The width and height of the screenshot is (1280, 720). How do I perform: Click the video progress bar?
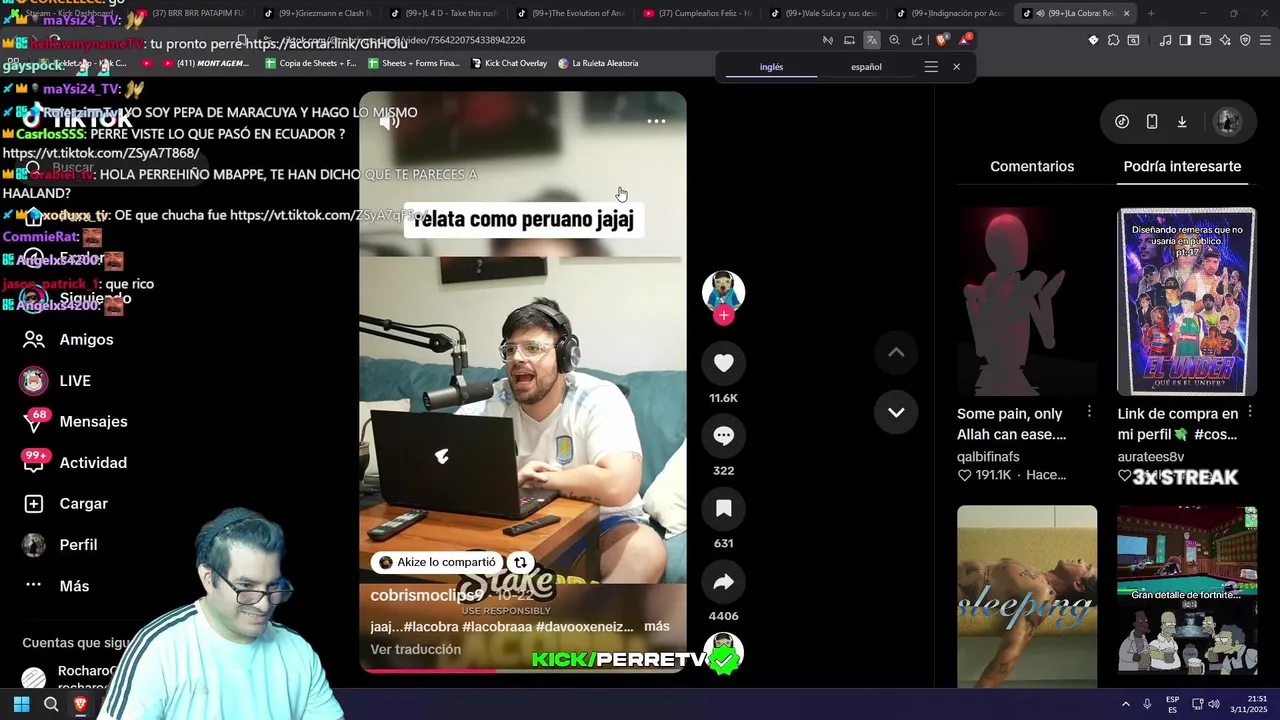pyautogui.click(x=523, y=670)
